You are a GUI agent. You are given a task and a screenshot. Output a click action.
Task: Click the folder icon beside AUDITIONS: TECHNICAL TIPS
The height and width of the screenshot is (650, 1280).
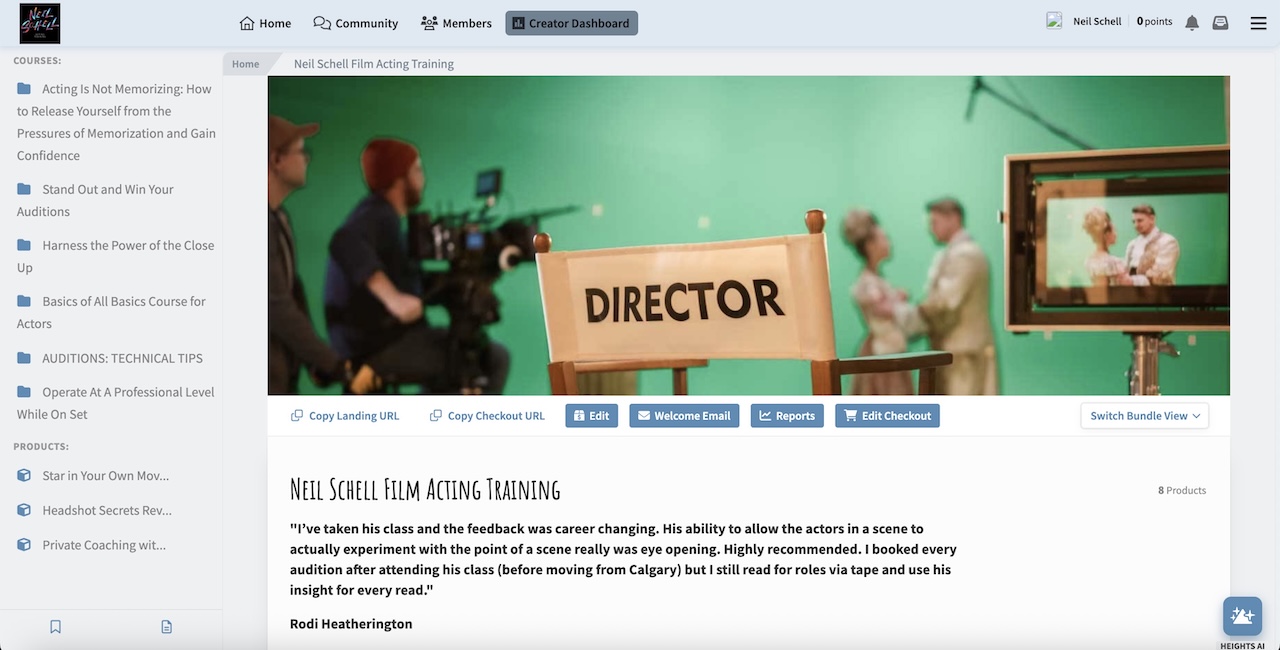24,358
